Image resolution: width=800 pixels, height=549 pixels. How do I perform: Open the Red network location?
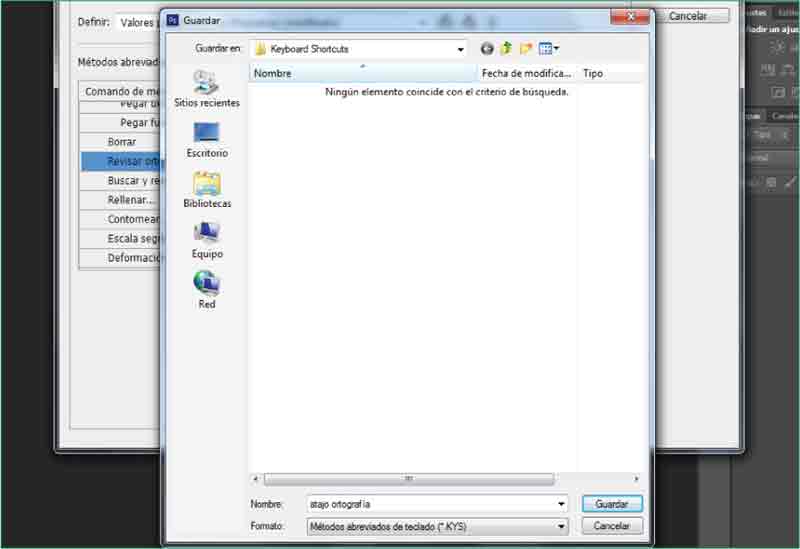click(x=206, y=290)
